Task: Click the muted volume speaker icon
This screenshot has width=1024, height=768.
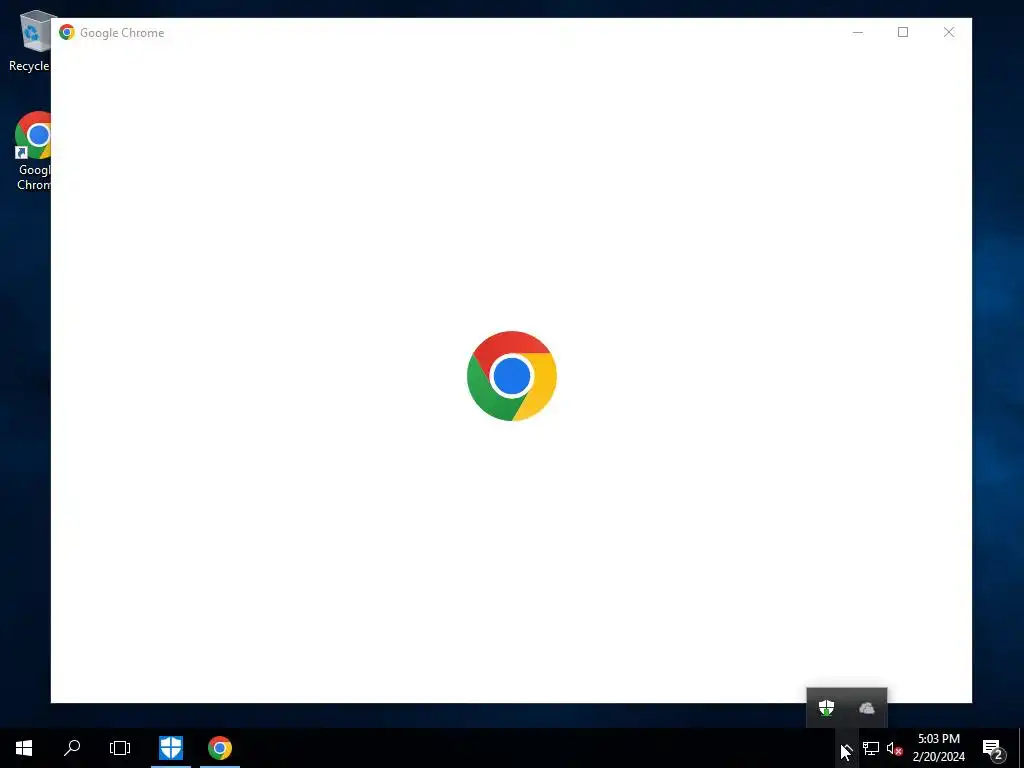Action: pyautogui.click(x=894, y=748)
